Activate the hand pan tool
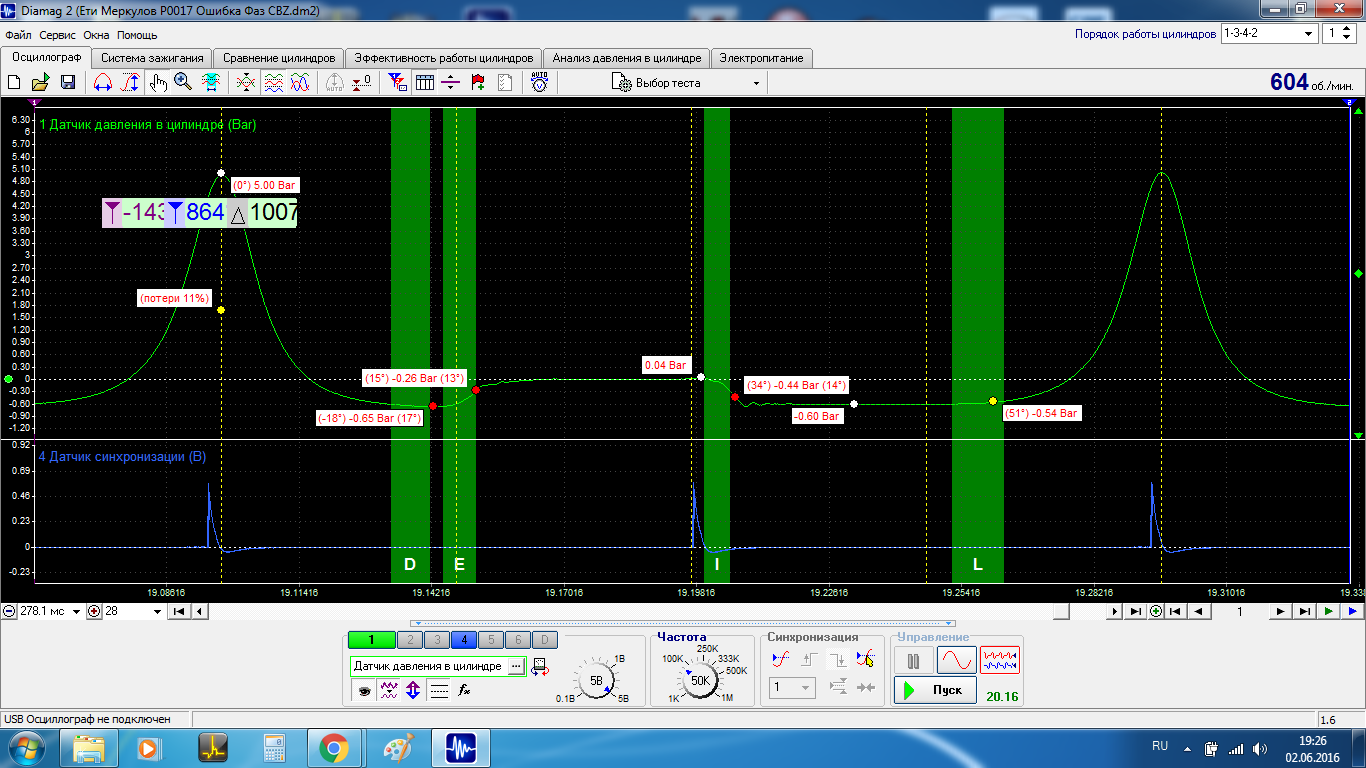This screenshot has width=1366, height=768. point(158,83)
